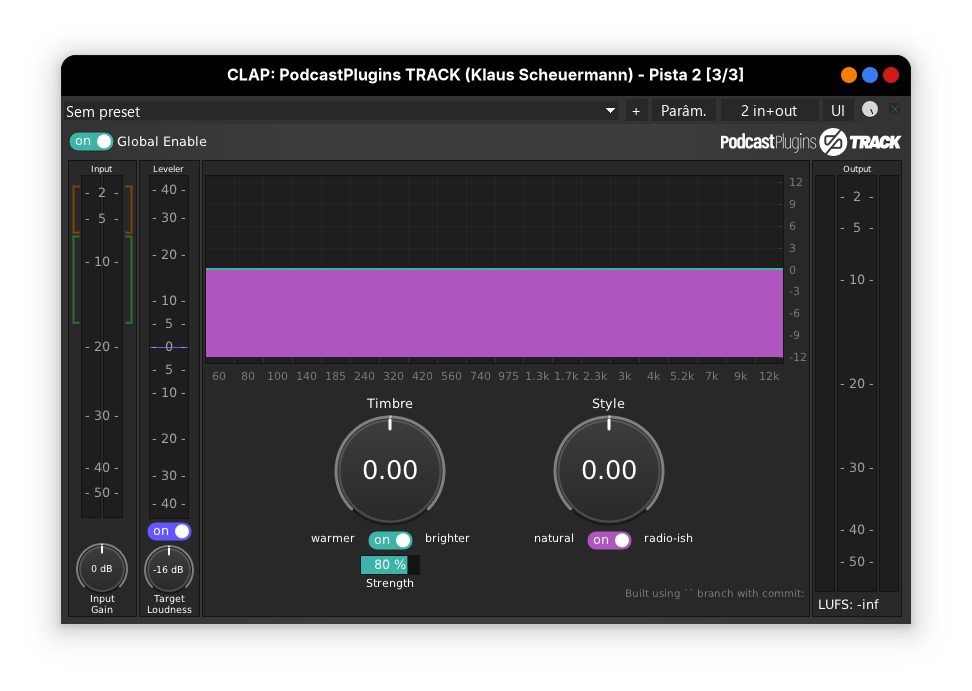The image size is (972, 691).
Task: Turn off the Global Enable switch
Action: tap(91, 142)
